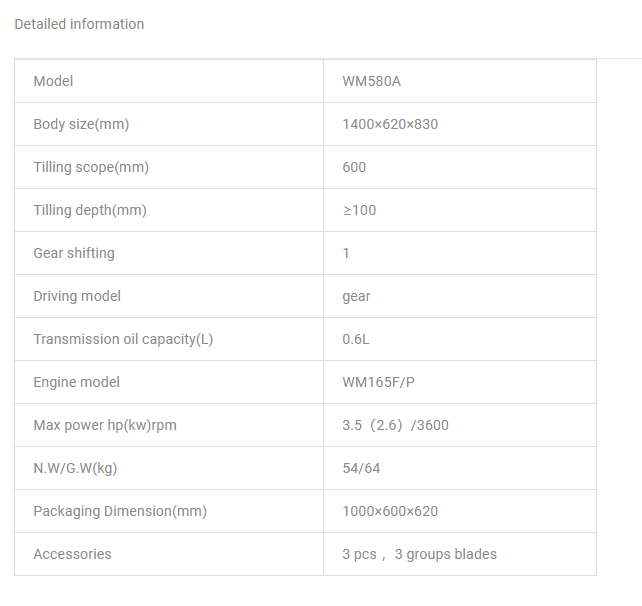
Task: Select the Gear shifting label
Action: click(74, 253)
